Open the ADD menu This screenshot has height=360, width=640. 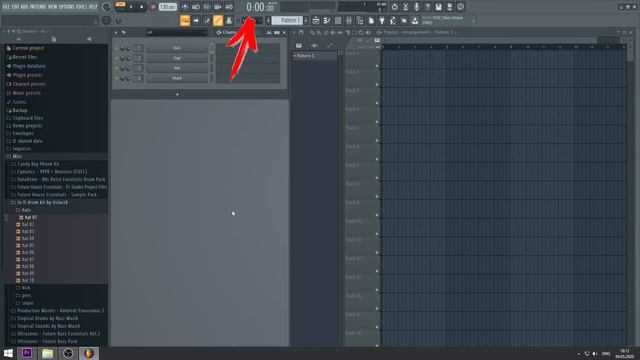pyautogui.click(x=24, y=7)
